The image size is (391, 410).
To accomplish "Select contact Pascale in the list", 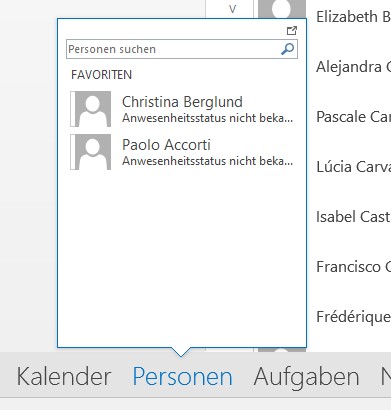I will tap(353, 117).
